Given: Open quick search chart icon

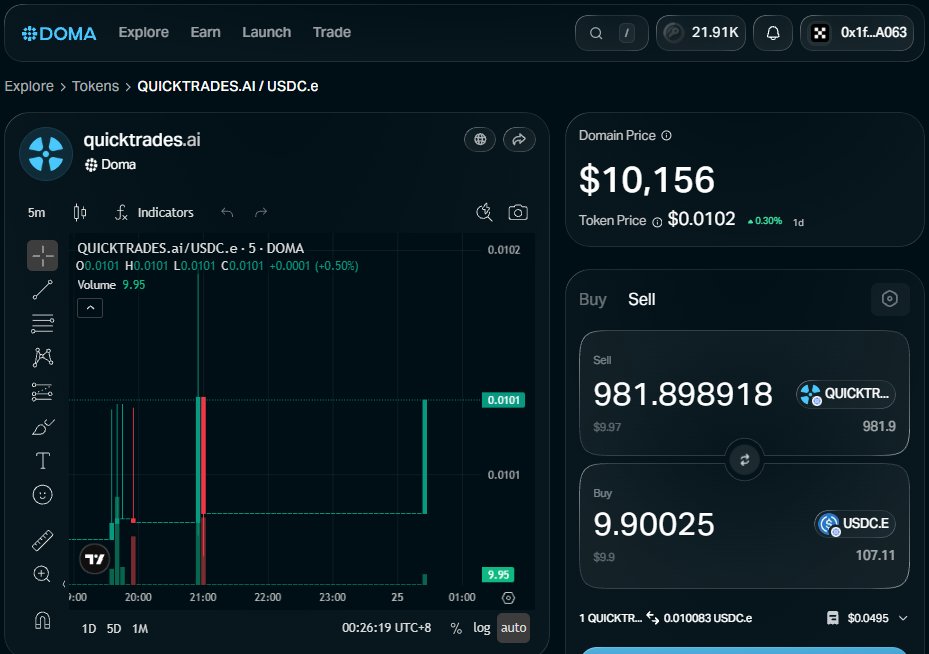Looking at the screenshot, I should point(484,212).
